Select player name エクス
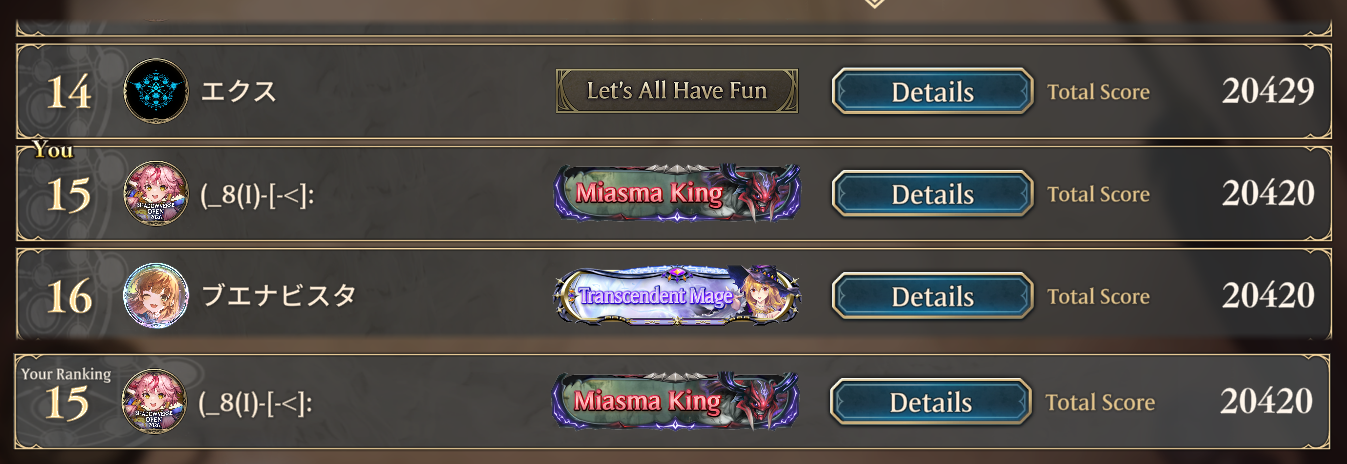 (239, 91)
